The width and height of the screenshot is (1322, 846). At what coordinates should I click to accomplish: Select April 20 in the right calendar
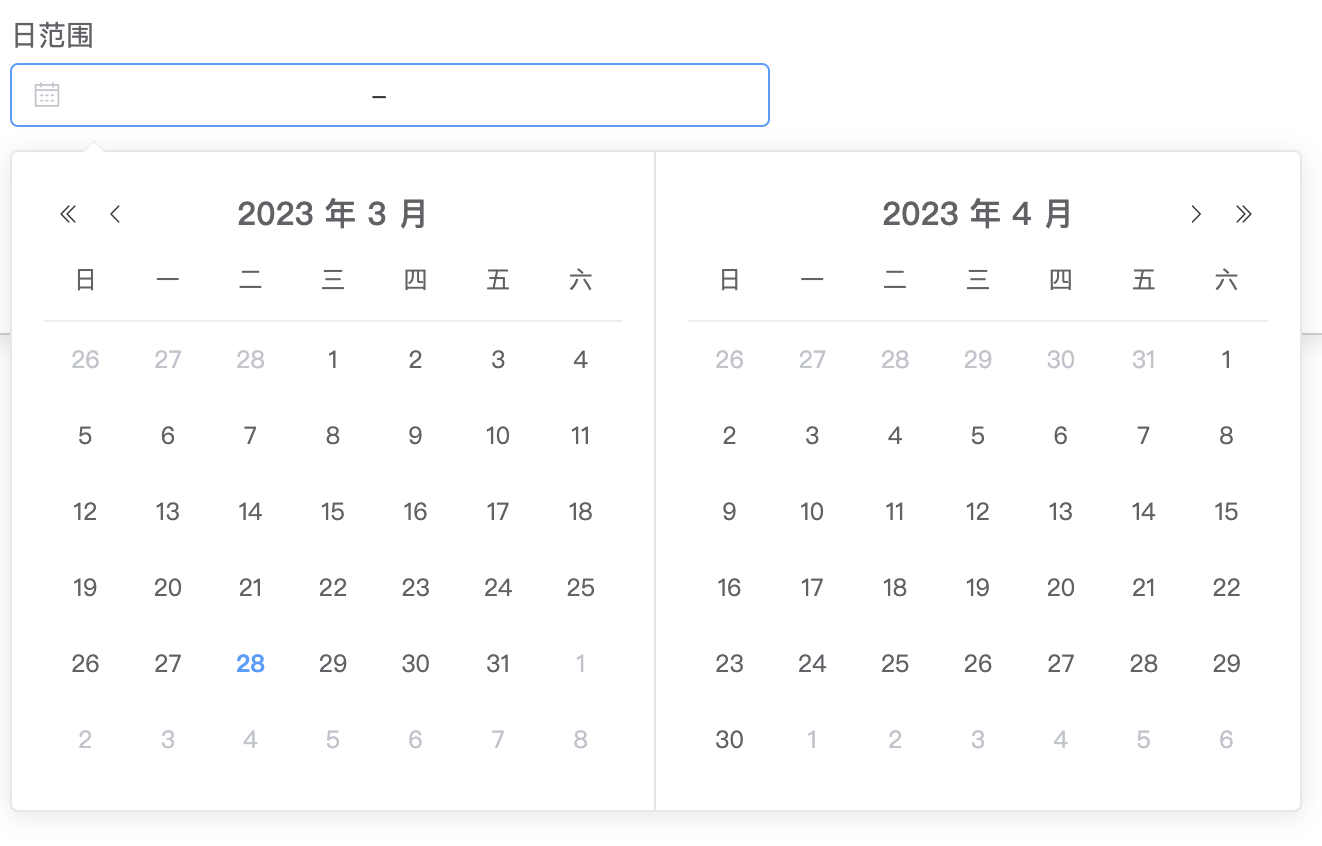click(1060, 588)
